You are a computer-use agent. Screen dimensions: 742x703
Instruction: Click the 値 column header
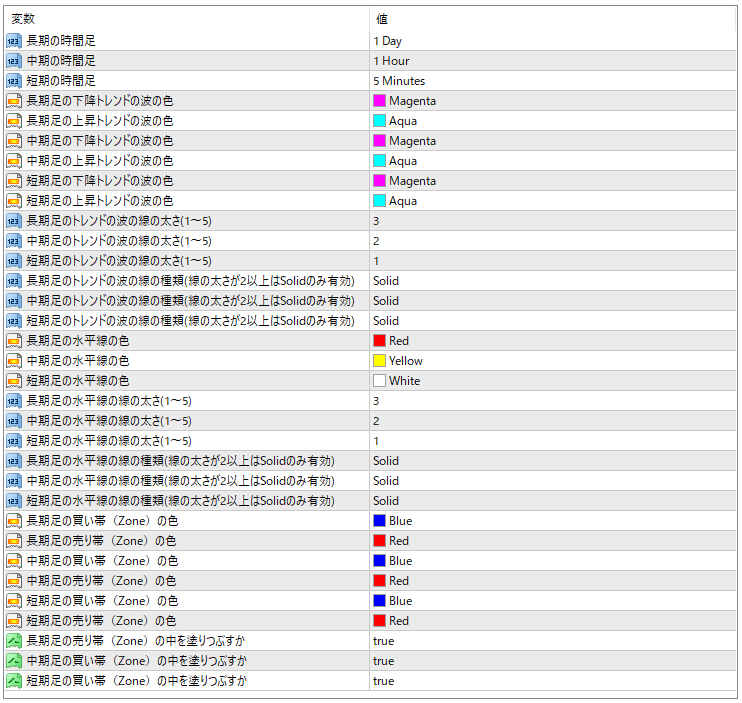[381, 19]
